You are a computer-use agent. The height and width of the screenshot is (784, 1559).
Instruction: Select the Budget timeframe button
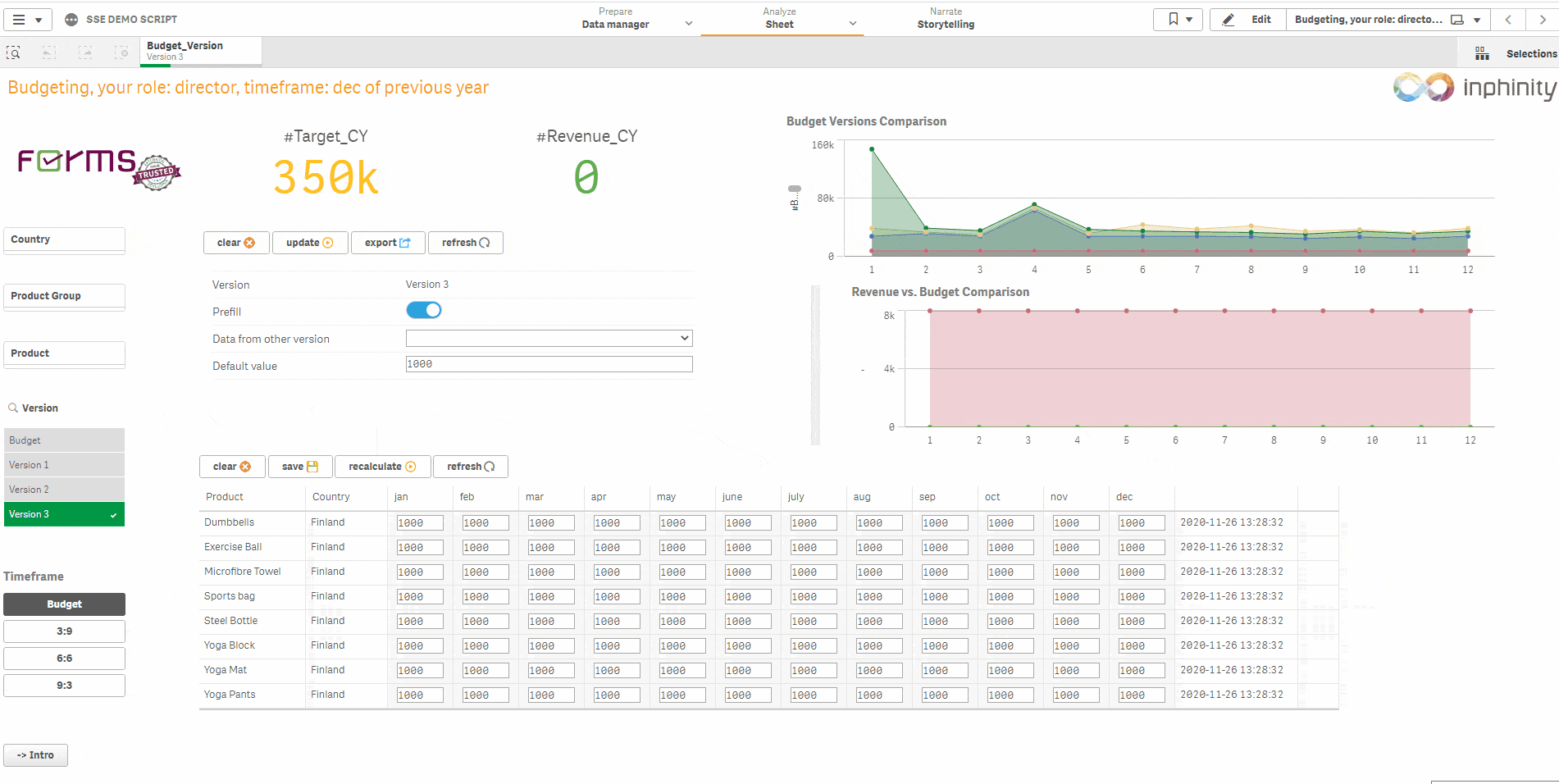[x=65, y=604]
